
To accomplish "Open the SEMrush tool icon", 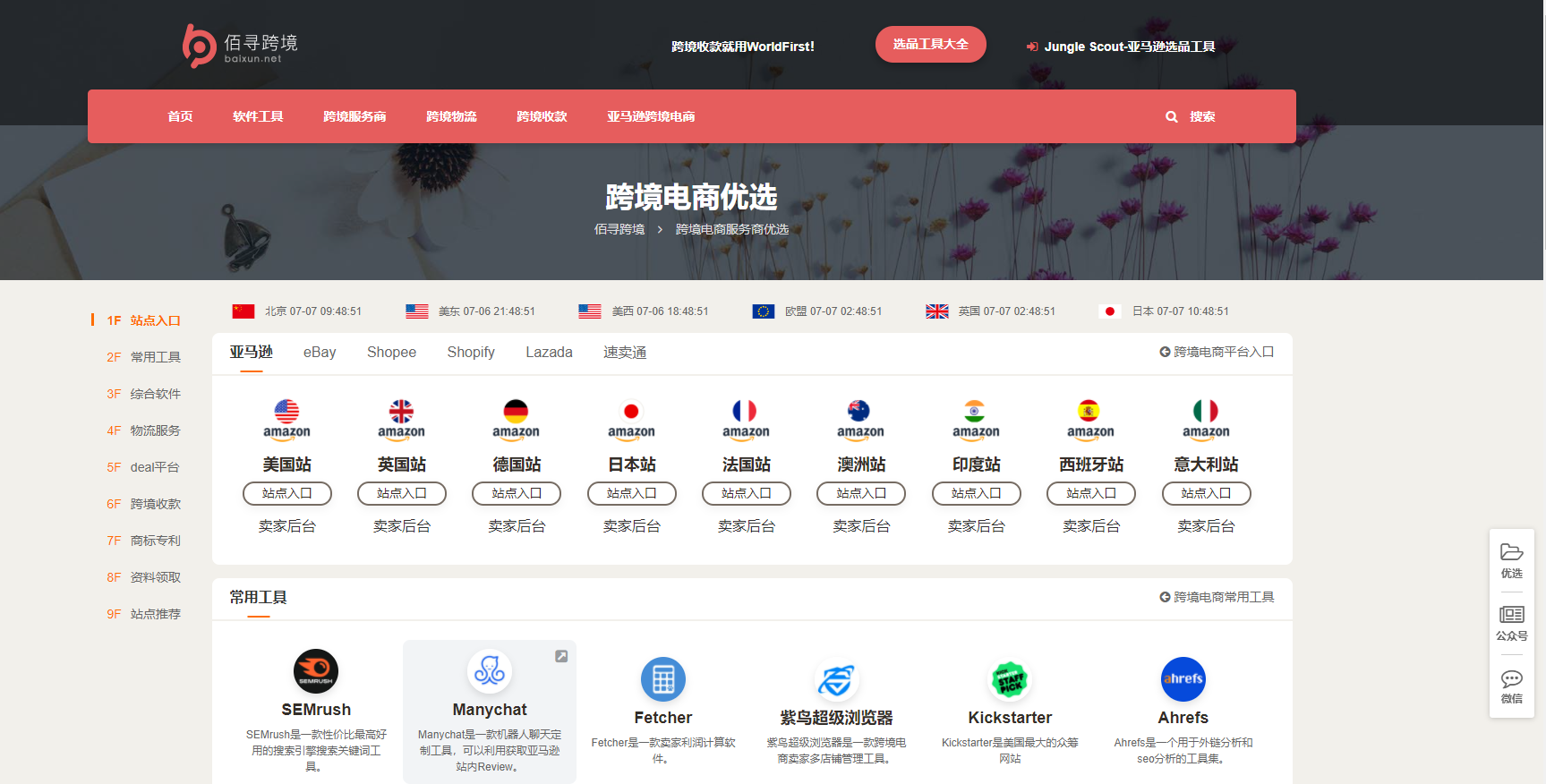I will pos(316,671).
